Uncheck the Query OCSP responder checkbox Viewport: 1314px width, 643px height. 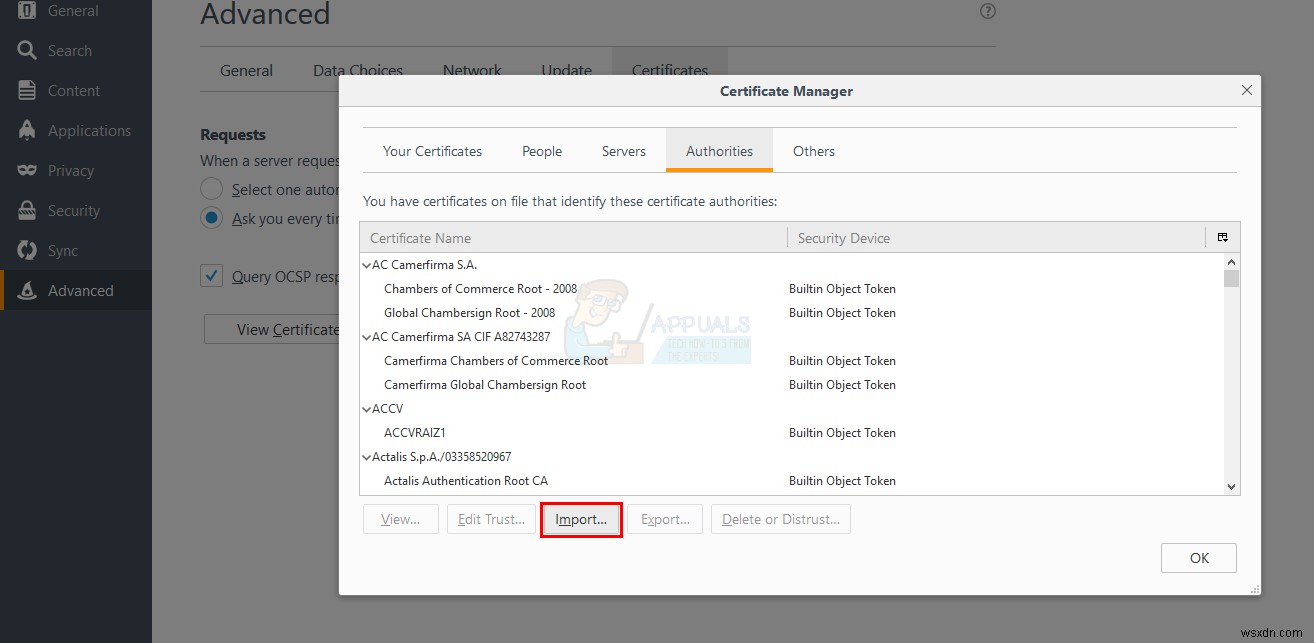point(211,276)
